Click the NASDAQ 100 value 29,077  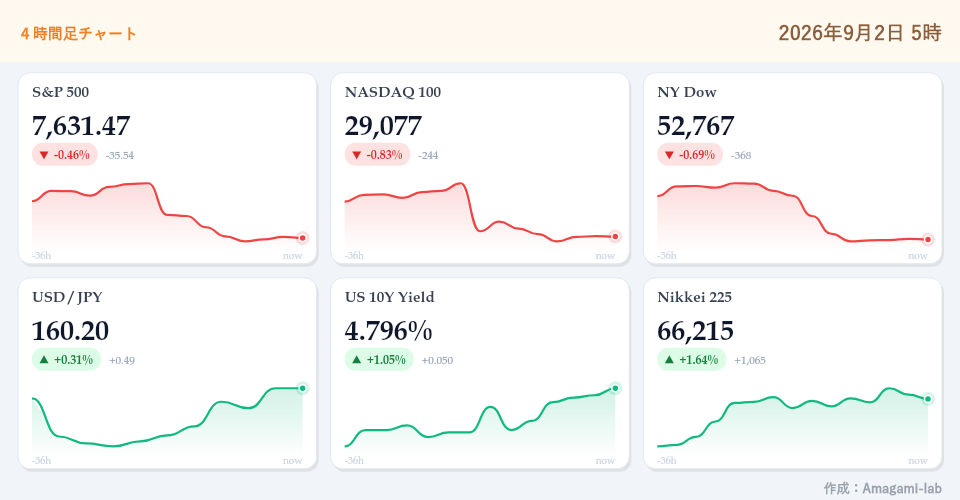click(x=383, y=126)
